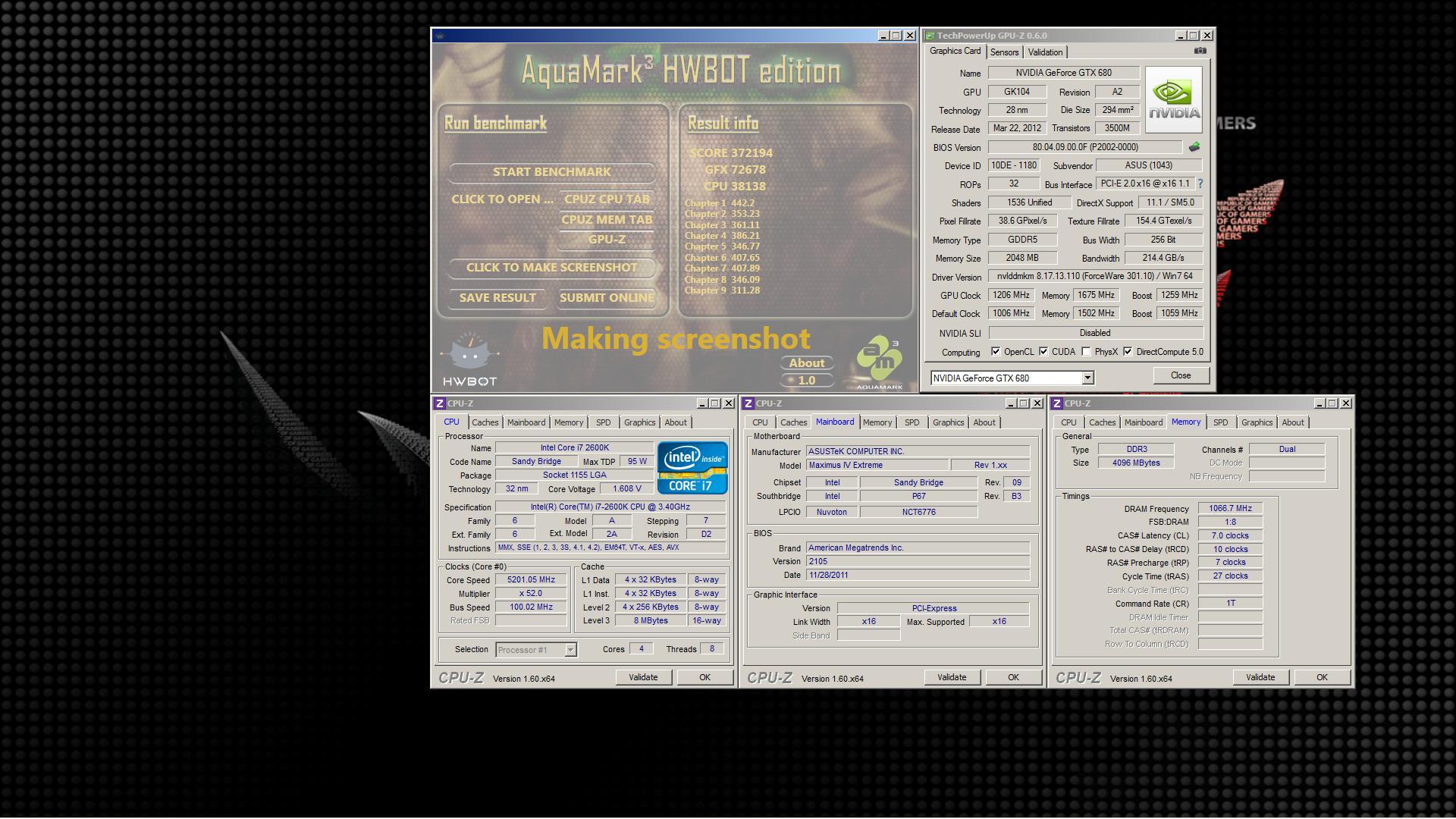
Task: Click the SAVE RESULT button
Action: coord(497,298)
